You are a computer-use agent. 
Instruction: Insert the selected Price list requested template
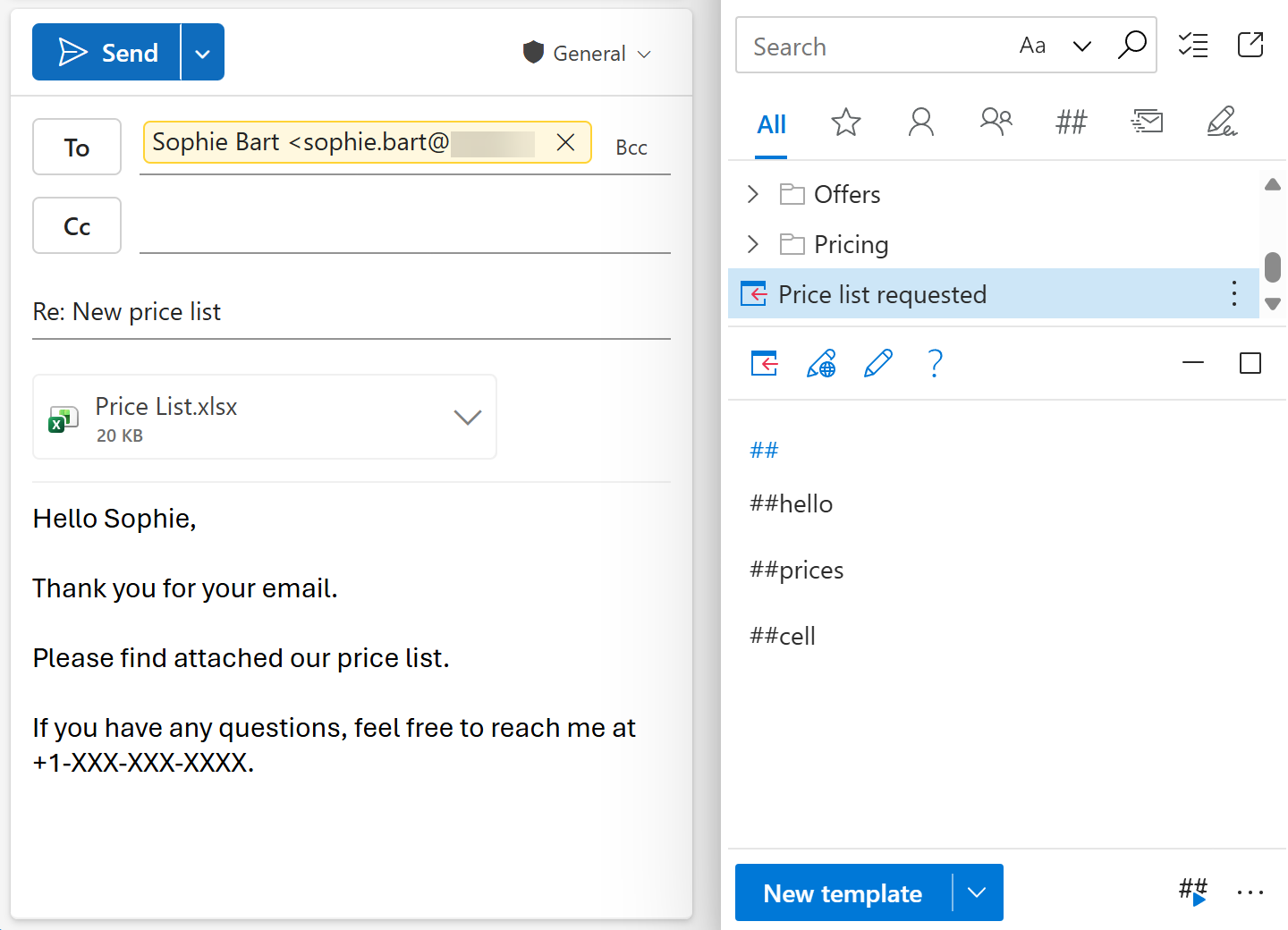pos(764,363)
